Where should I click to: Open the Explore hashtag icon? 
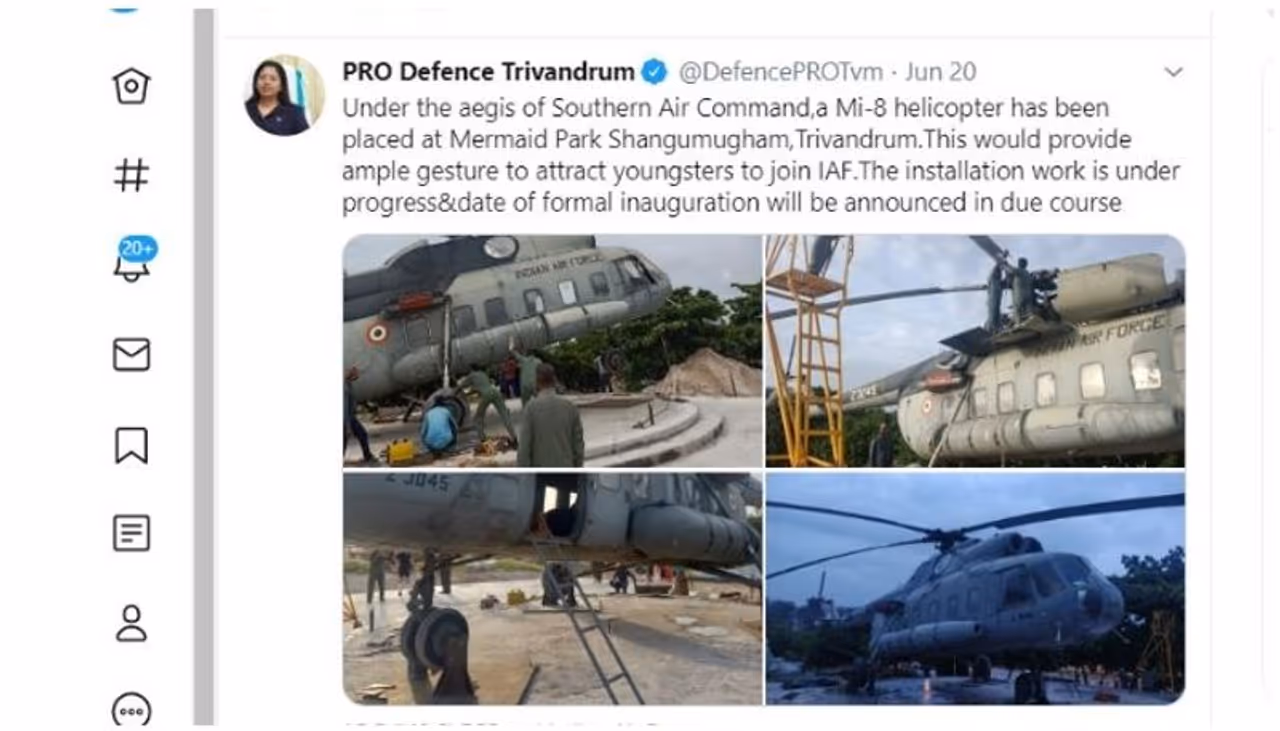click(131, 175)
